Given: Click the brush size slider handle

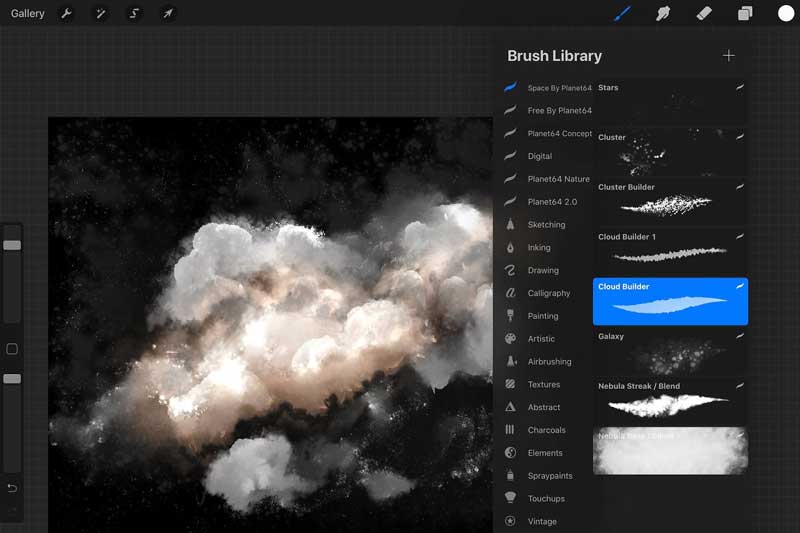Looking at the screenshot, I should tap(12, 245).
